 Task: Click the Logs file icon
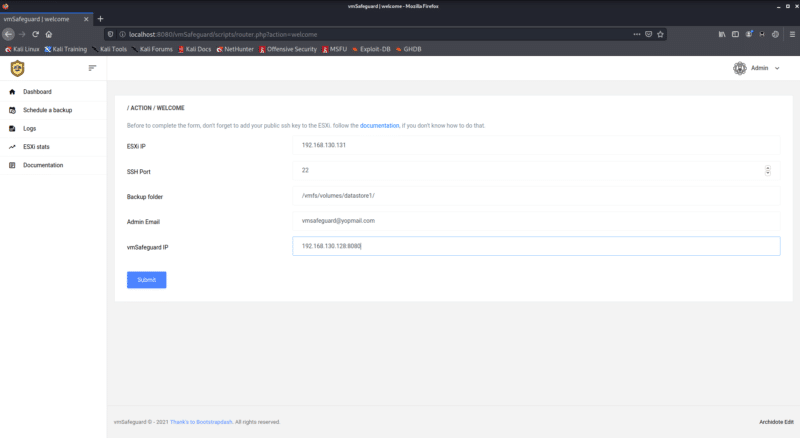point(12,129)
